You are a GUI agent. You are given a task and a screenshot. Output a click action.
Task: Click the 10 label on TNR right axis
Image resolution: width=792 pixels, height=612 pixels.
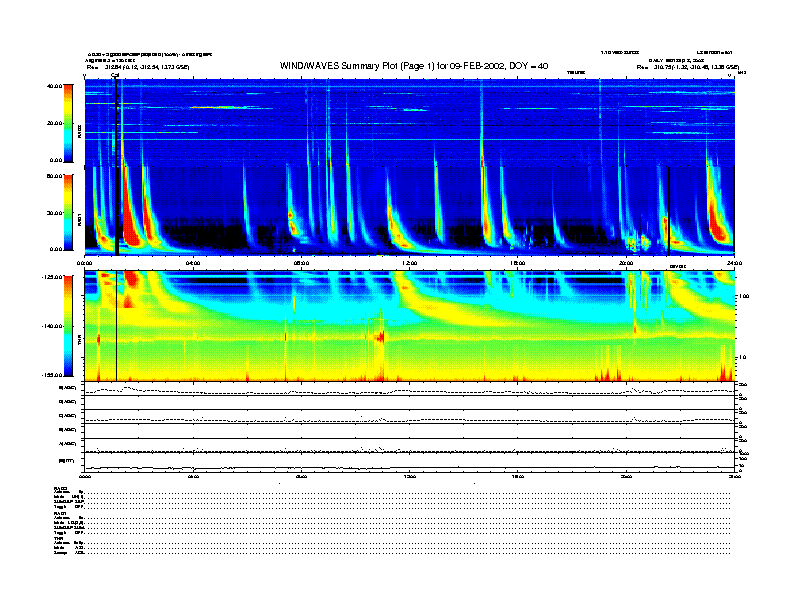pos(743,358)
